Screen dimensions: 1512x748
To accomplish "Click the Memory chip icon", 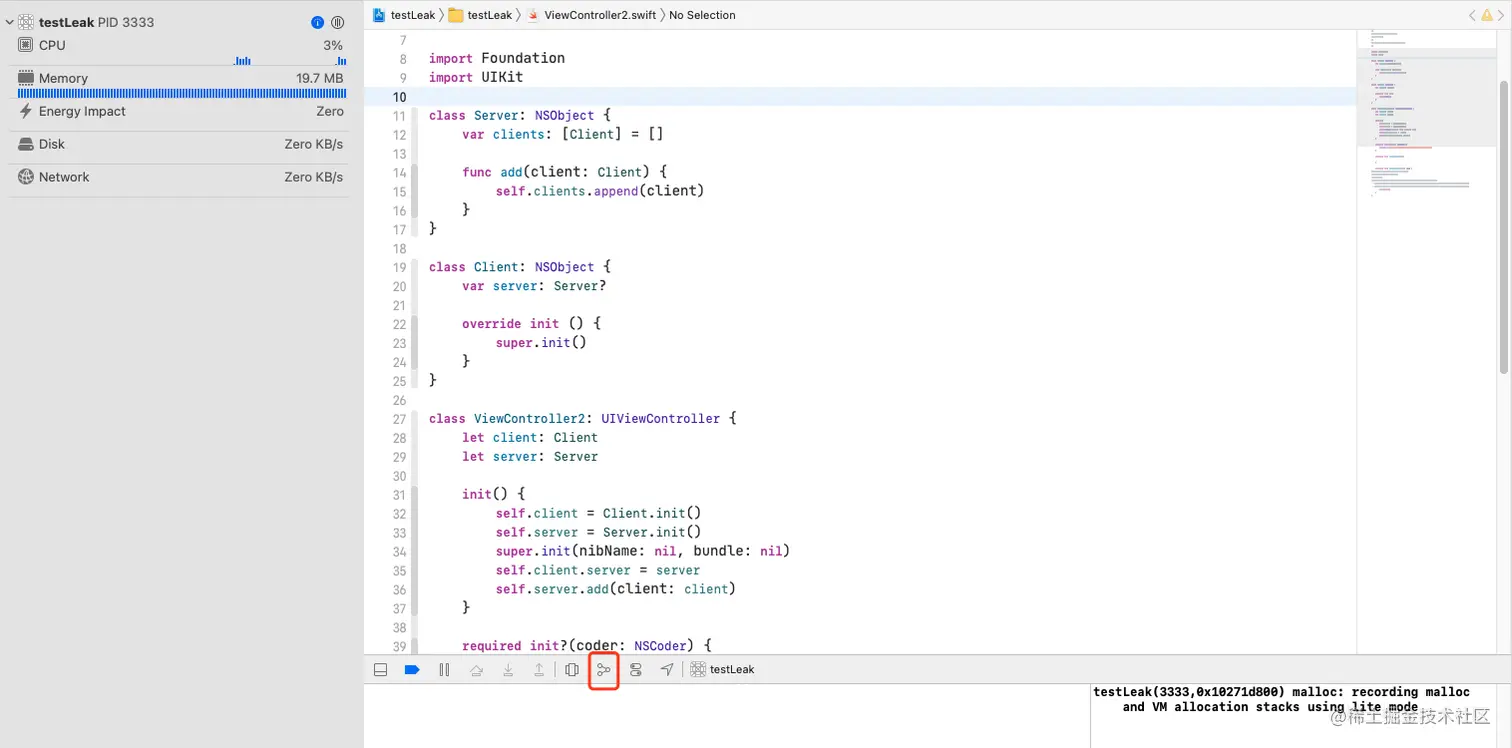I will [26, 78].
